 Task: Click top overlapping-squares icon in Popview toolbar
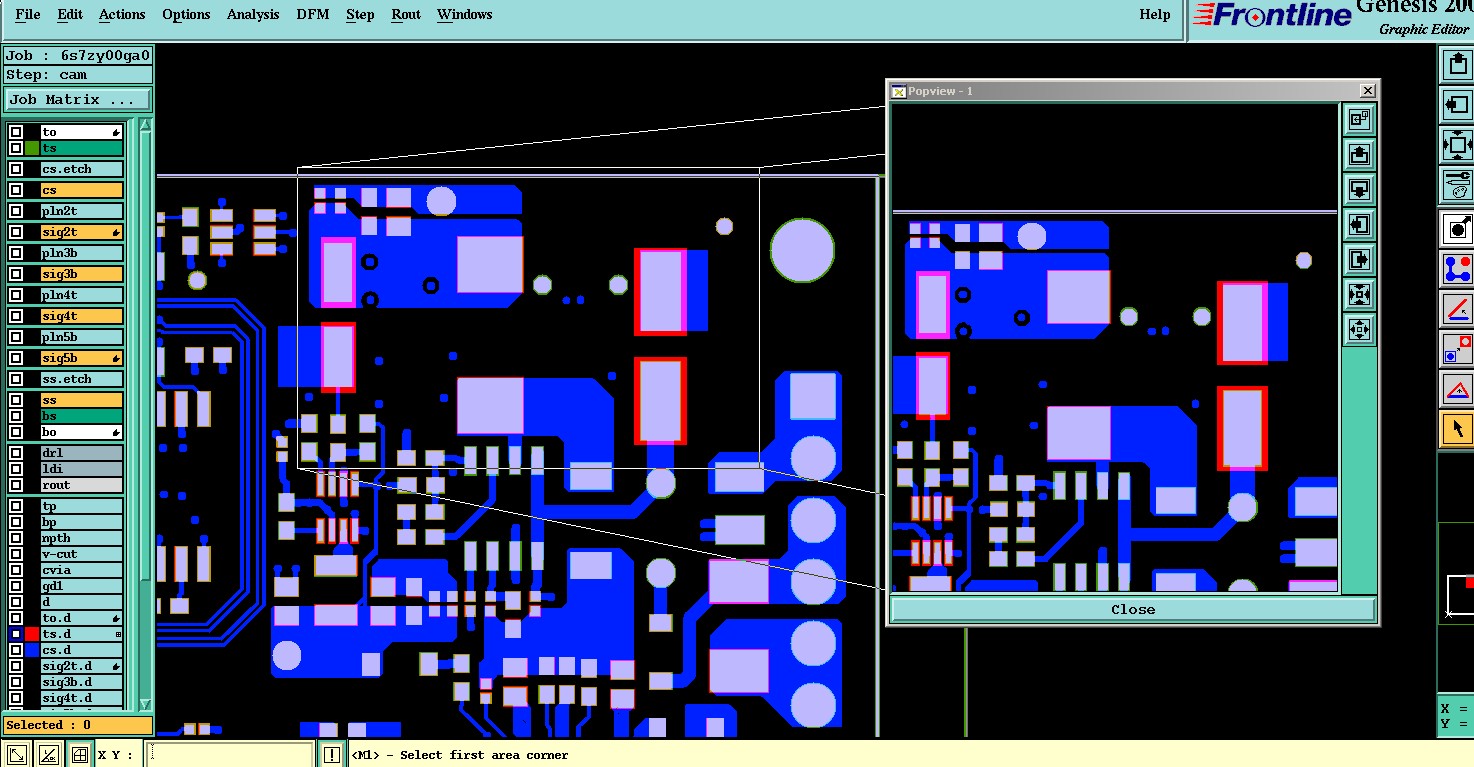tap(1359, 120)
